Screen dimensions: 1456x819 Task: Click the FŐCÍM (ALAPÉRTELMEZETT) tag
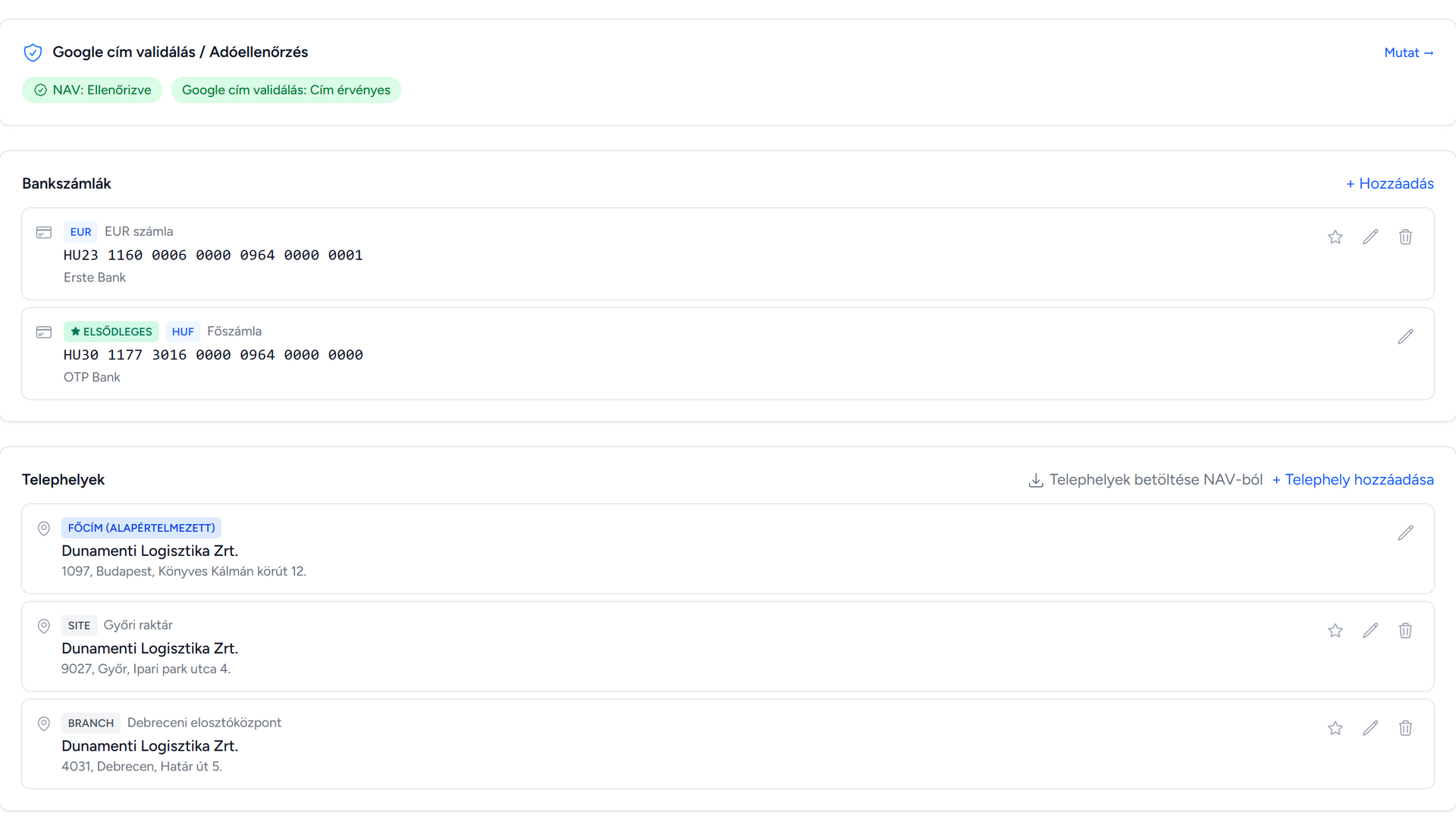tap(141, 528)
